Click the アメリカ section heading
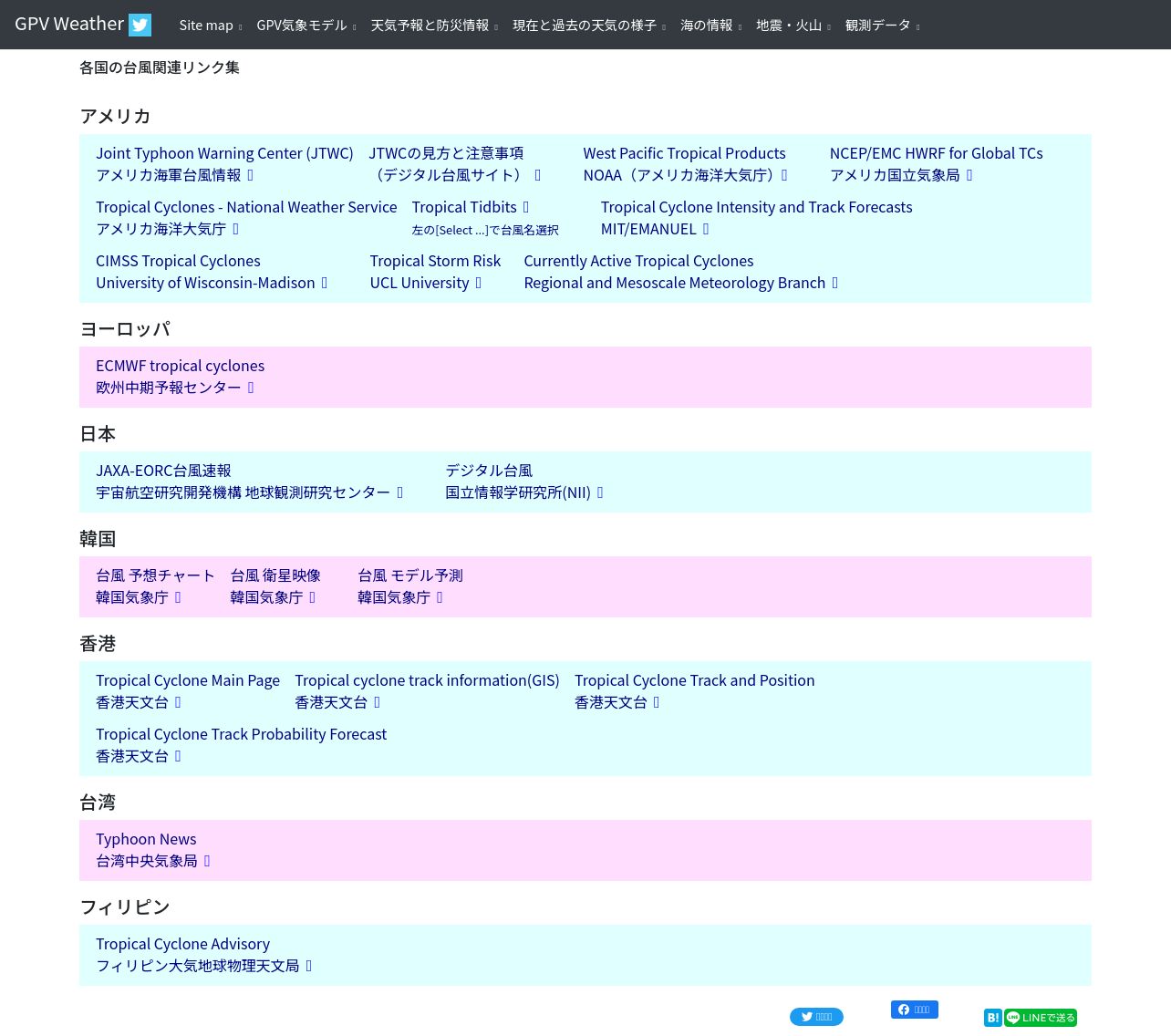 tap(115, 116)
